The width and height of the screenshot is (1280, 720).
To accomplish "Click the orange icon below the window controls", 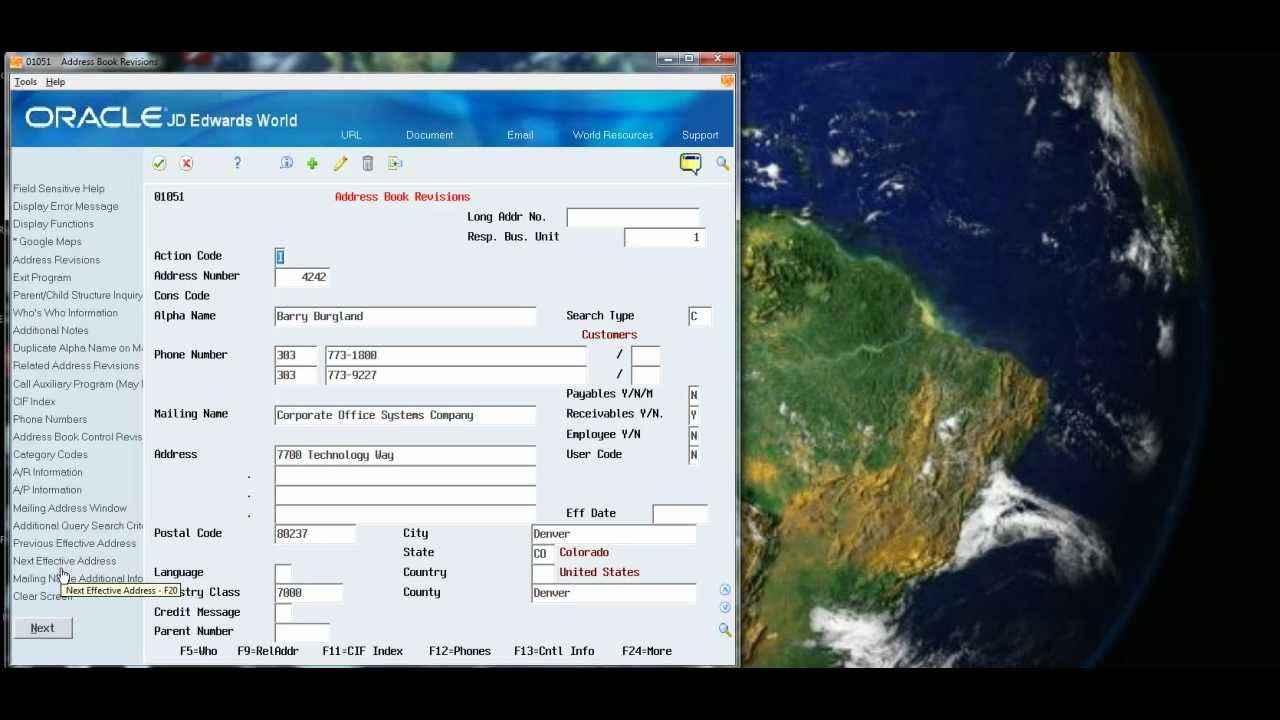I will click(727, 81).
